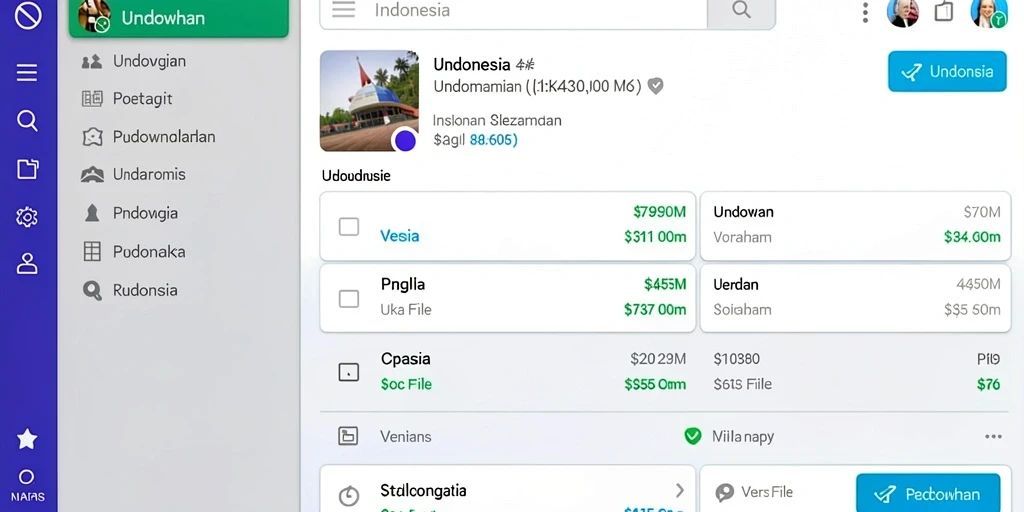1024x512 pixels.
Task: Click the blue Undonsia button
Action: pyautogui.click(x=947, y=71)
